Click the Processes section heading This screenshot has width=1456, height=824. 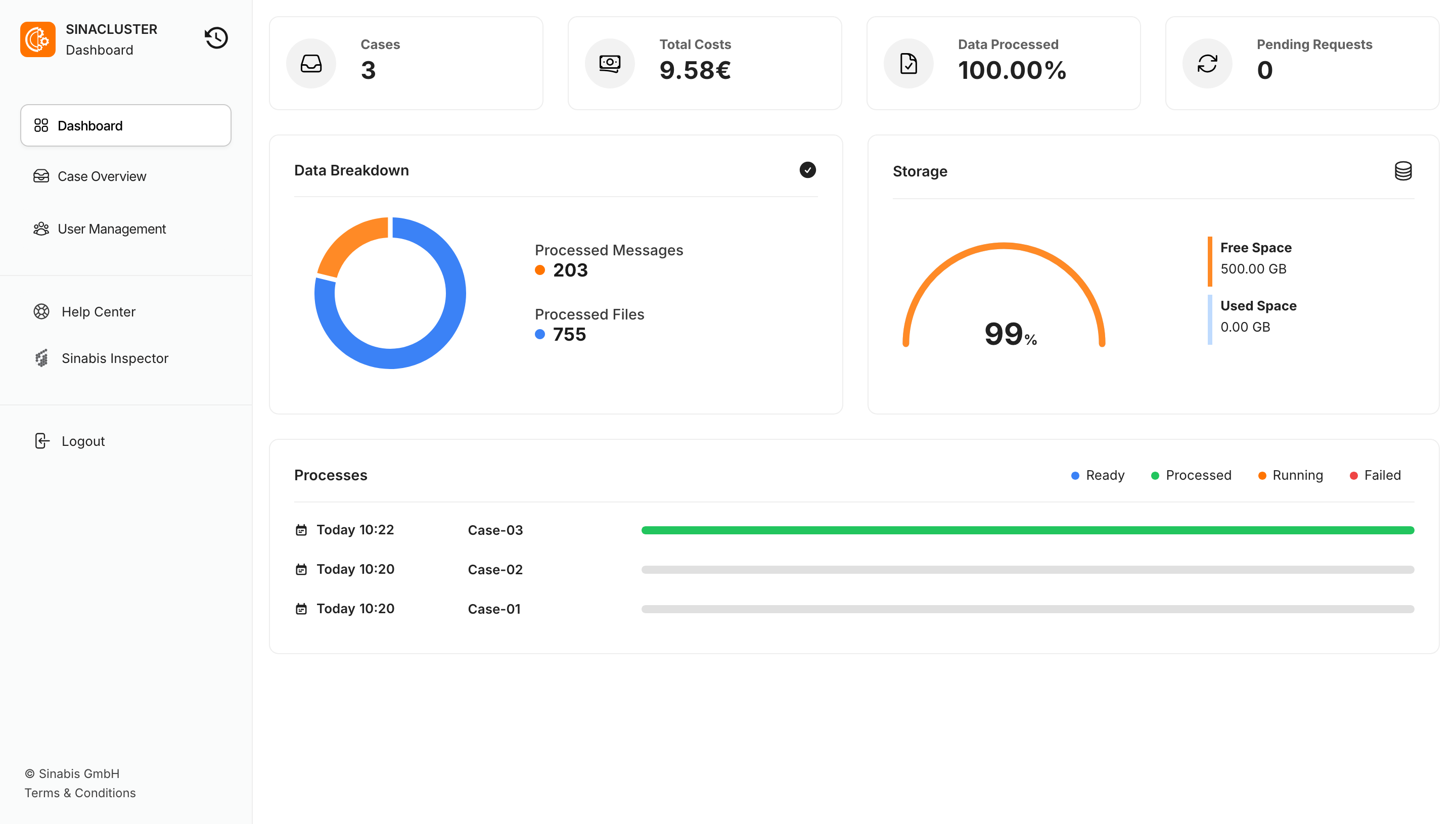click(331, 475)
